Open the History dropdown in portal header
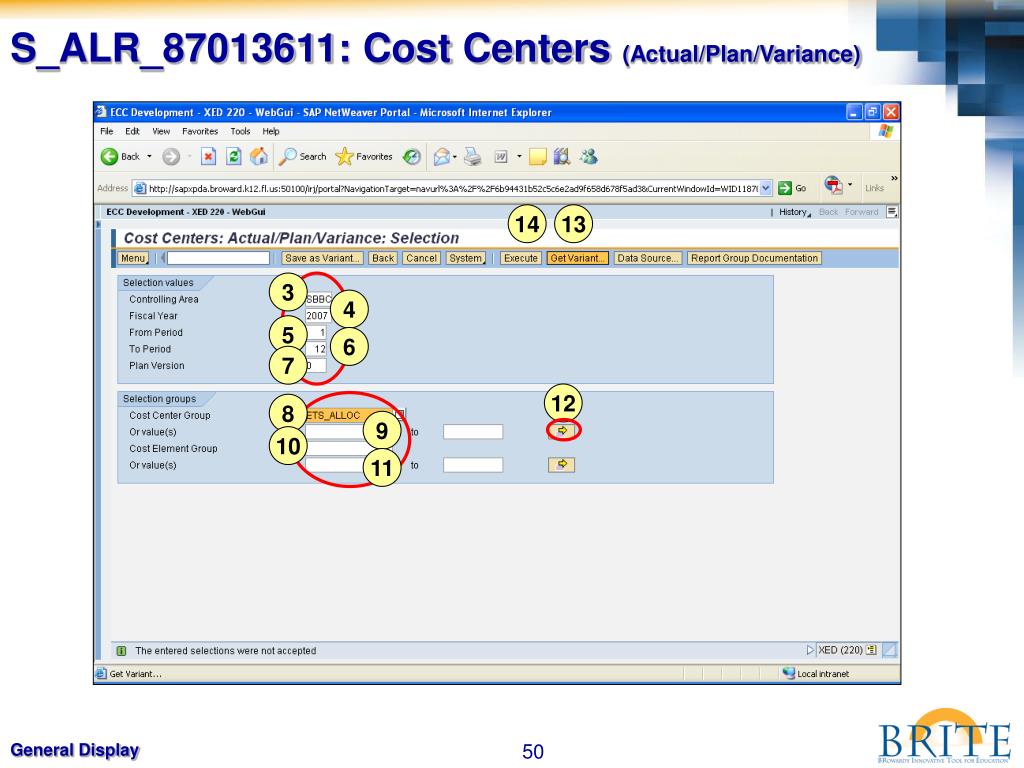1024x768 pixels. coord(795,212)
